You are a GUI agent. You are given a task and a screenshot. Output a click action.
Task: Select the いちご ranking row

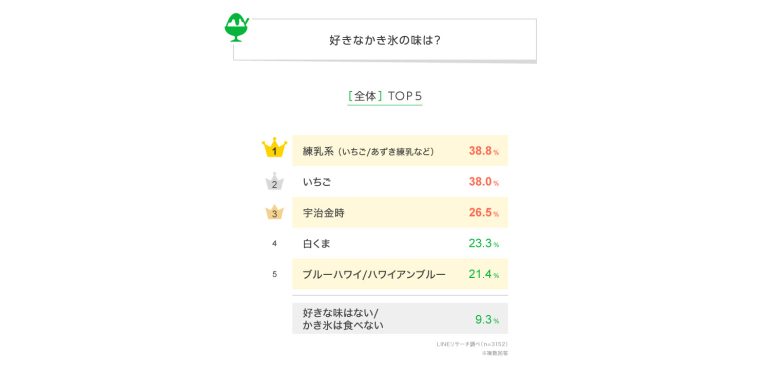(x=400, y=182)
